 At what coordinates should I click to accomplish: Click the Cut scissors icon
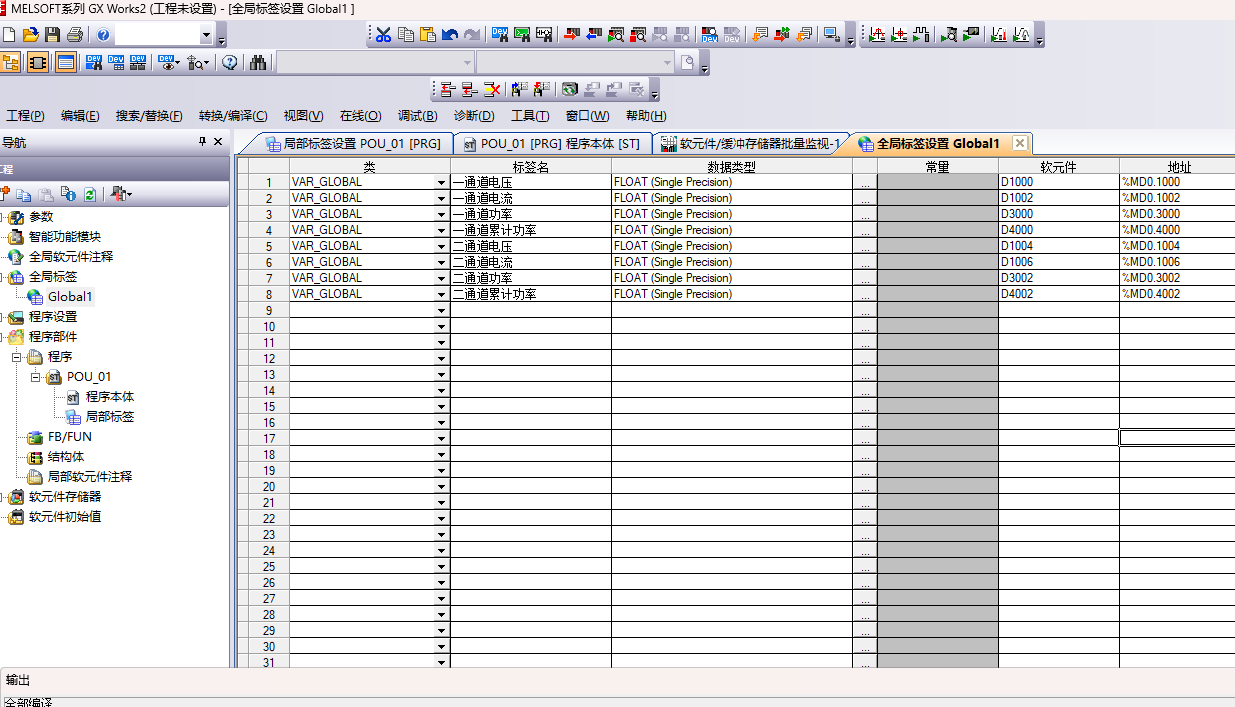[383, 35]
